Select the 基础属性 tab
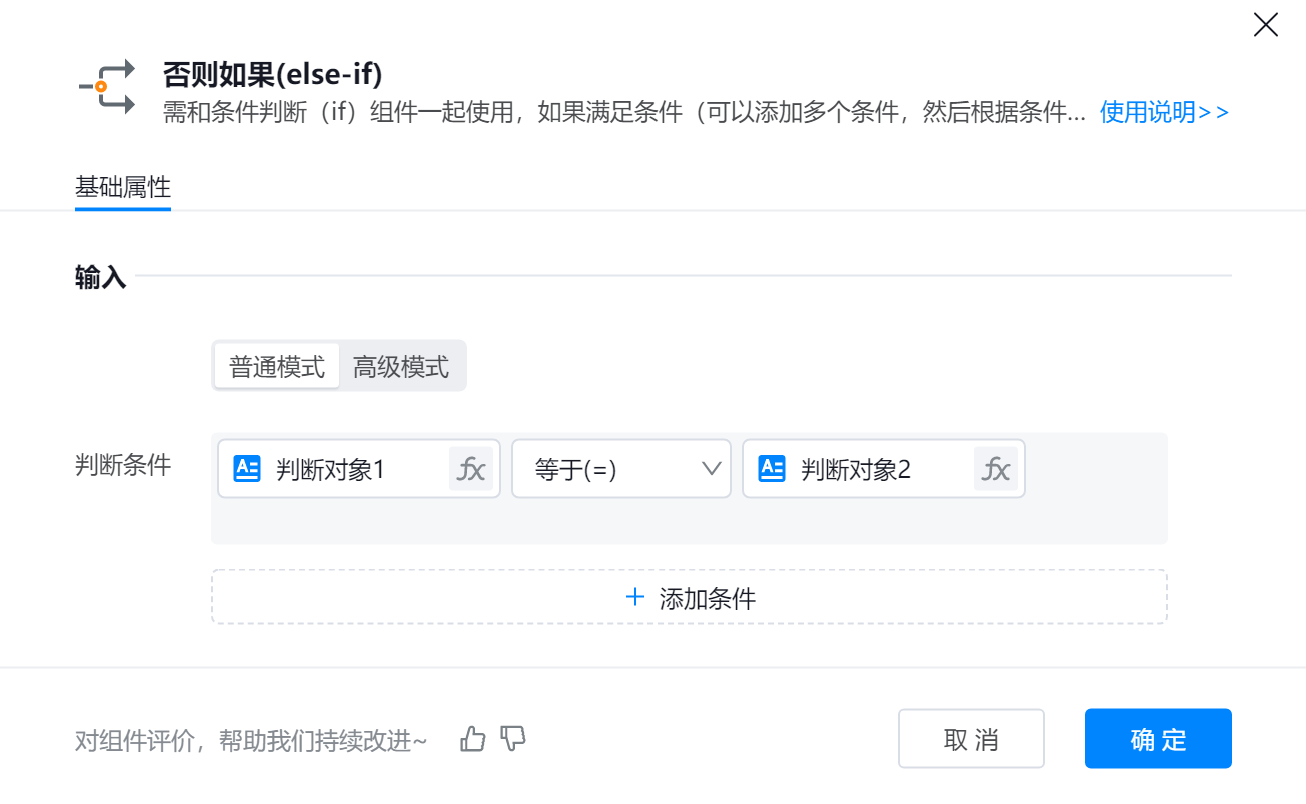This screenshot has height=804, width=1306. tap(123, 188)
